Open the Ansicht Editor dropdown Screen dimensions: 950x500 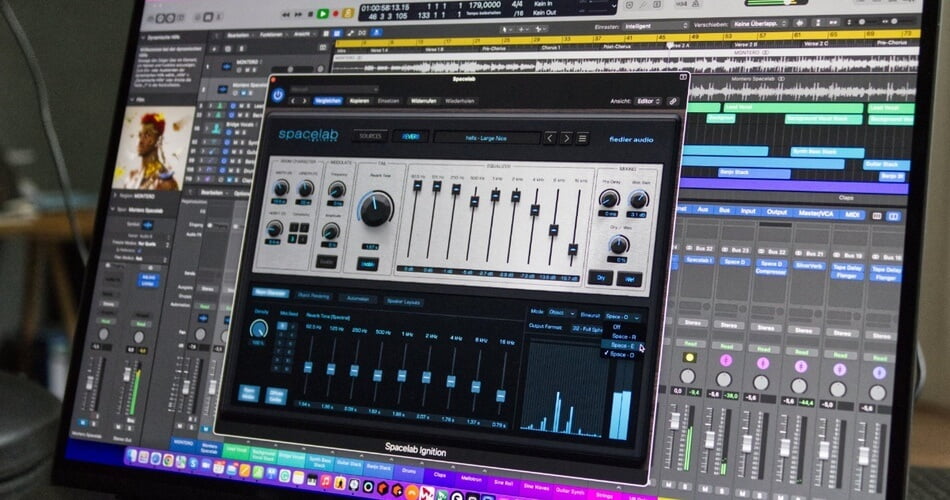(x=647, y=101)
